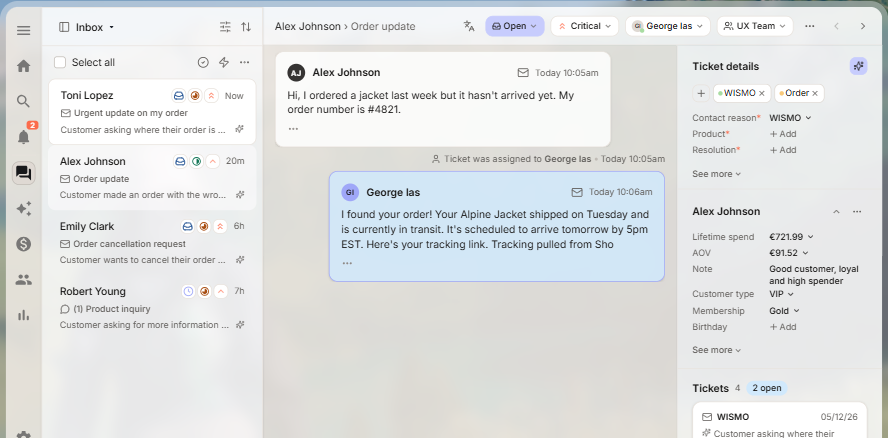Open the AOV value dropdown
Viewport: 888px width, 438px height.
[x=789, y=253]
